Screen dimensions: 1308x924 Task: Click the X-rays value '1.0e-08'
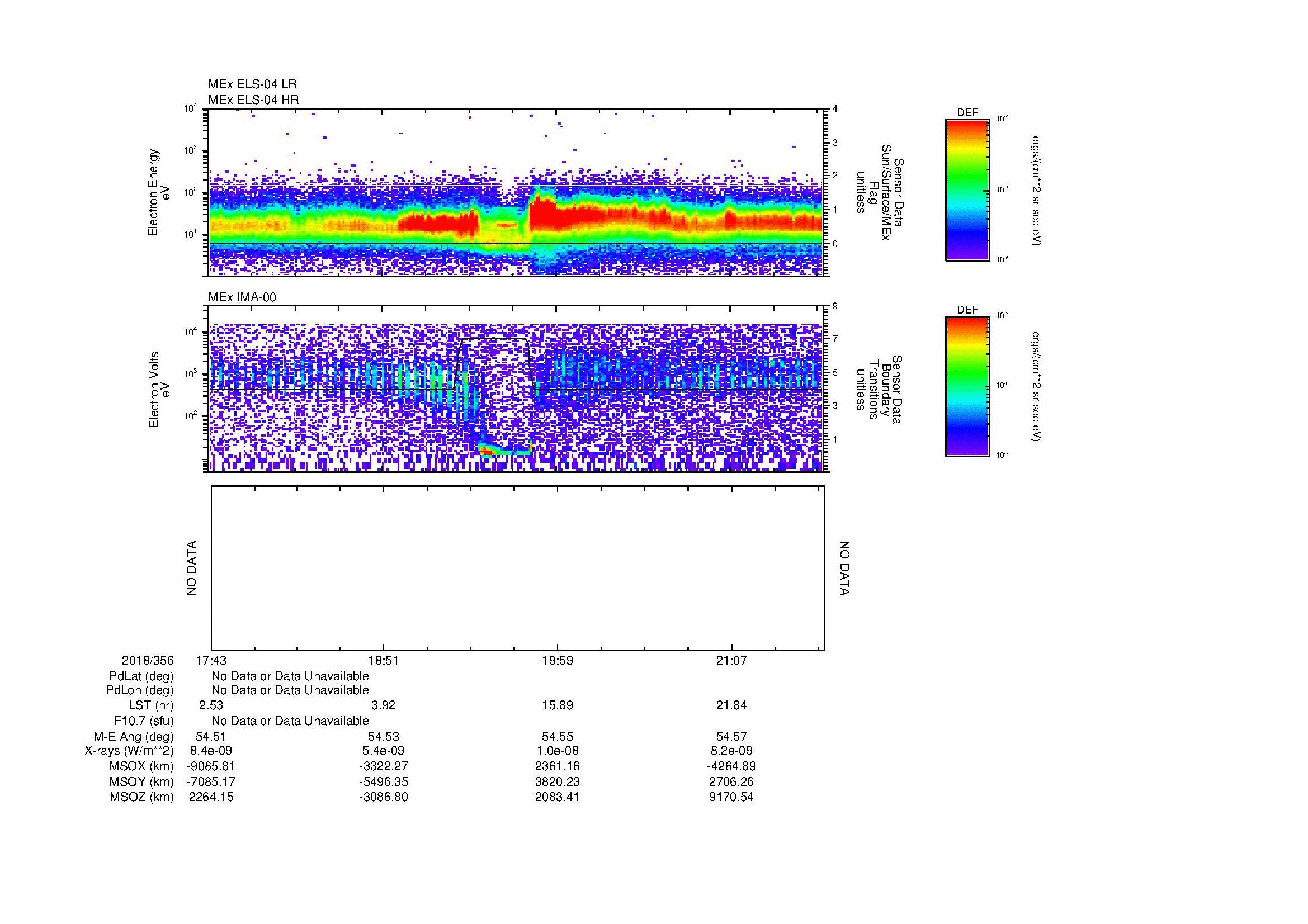(558, 751)
